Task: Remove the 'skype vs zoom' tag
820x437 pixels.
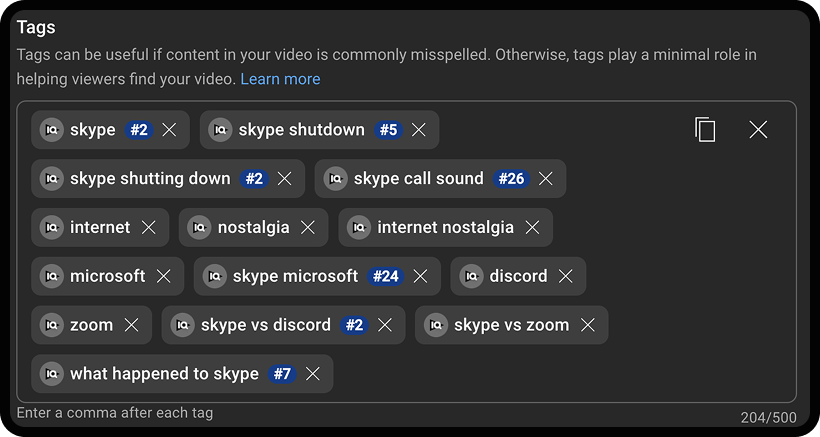Action: pos(588,325)
